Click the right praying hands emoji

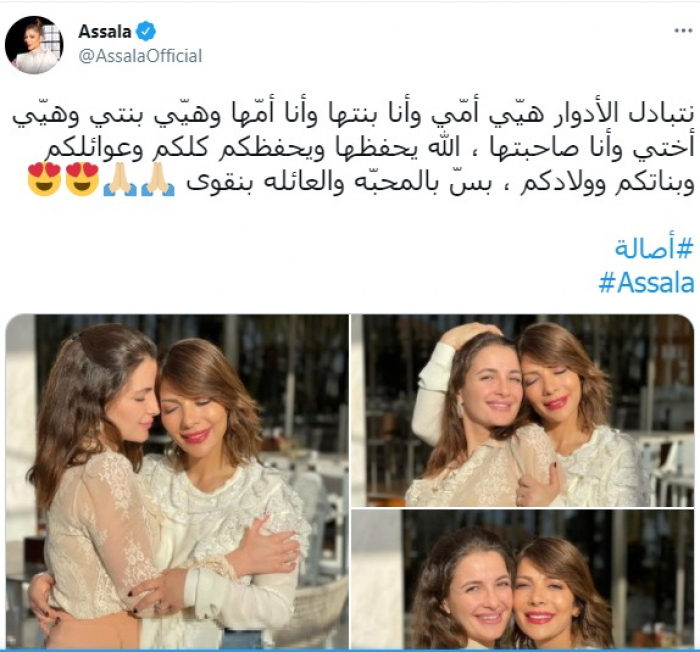tap(158, 180)
